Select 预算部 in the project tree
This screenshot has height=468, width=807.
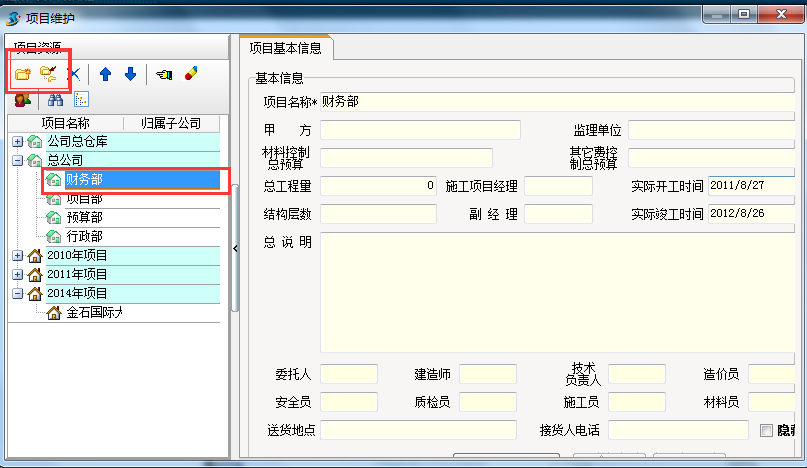point(84,218)
